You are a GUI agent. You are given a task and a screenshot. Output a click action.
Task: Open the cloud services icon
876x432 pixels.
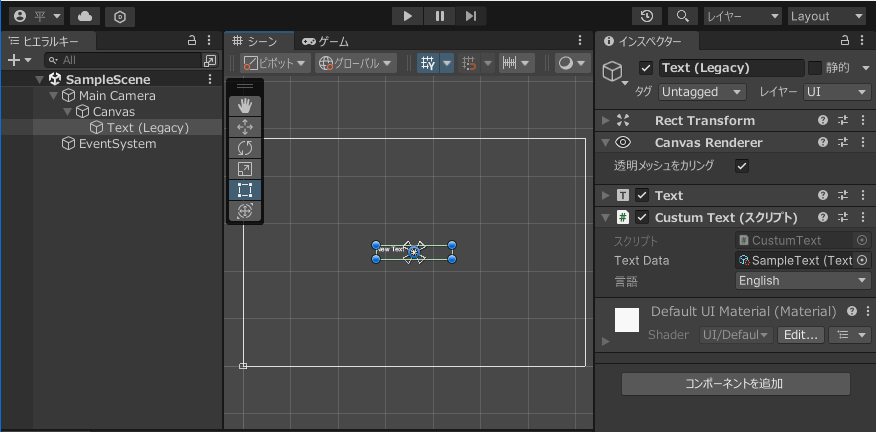click(85, 16)
